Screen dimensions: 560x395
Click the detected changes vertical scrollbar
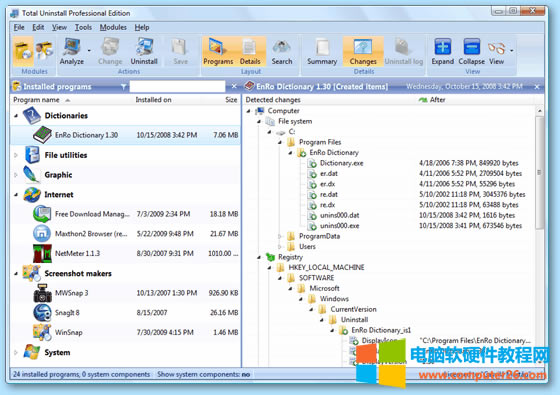(x=540, y=236)
